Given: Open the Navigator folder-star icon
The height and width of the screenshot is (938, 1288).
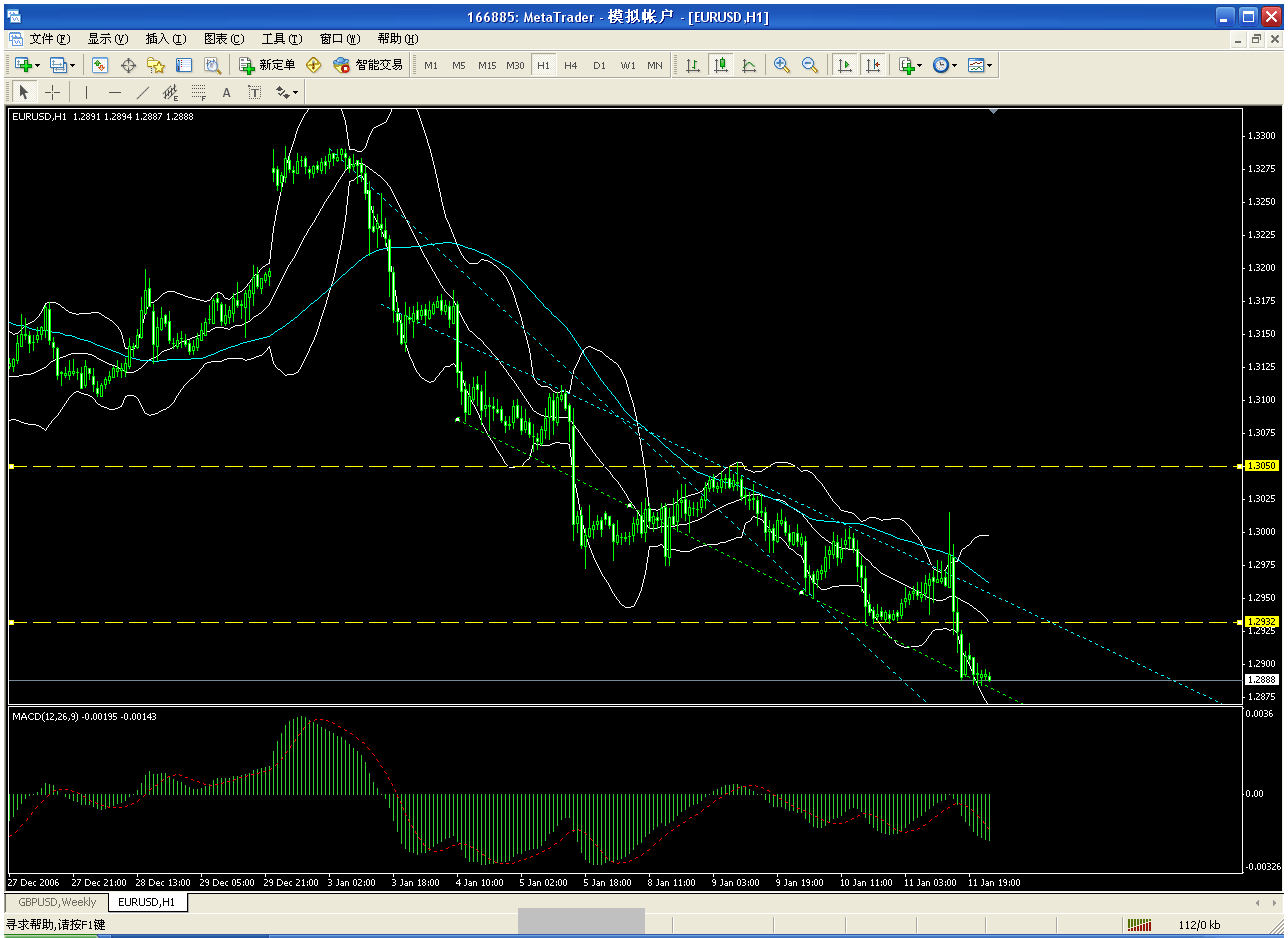Looking at the screenshot, I should [156, 65].
